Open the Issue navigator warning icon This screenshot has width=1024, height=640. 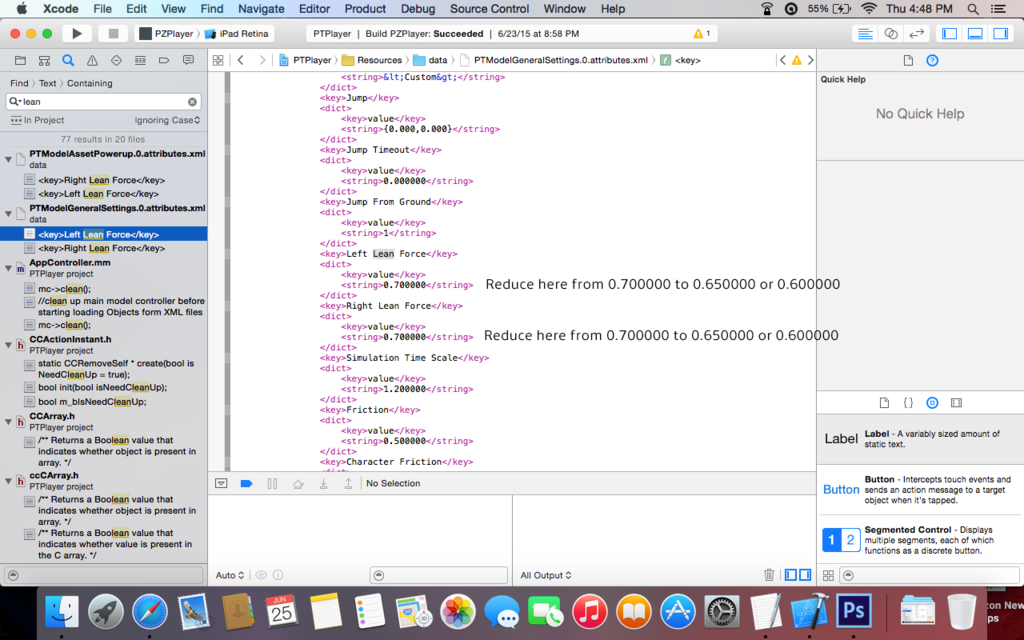[x=92, y=60]
